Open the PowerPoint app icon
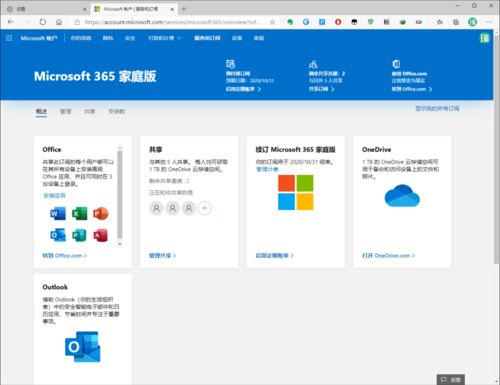 101,213
